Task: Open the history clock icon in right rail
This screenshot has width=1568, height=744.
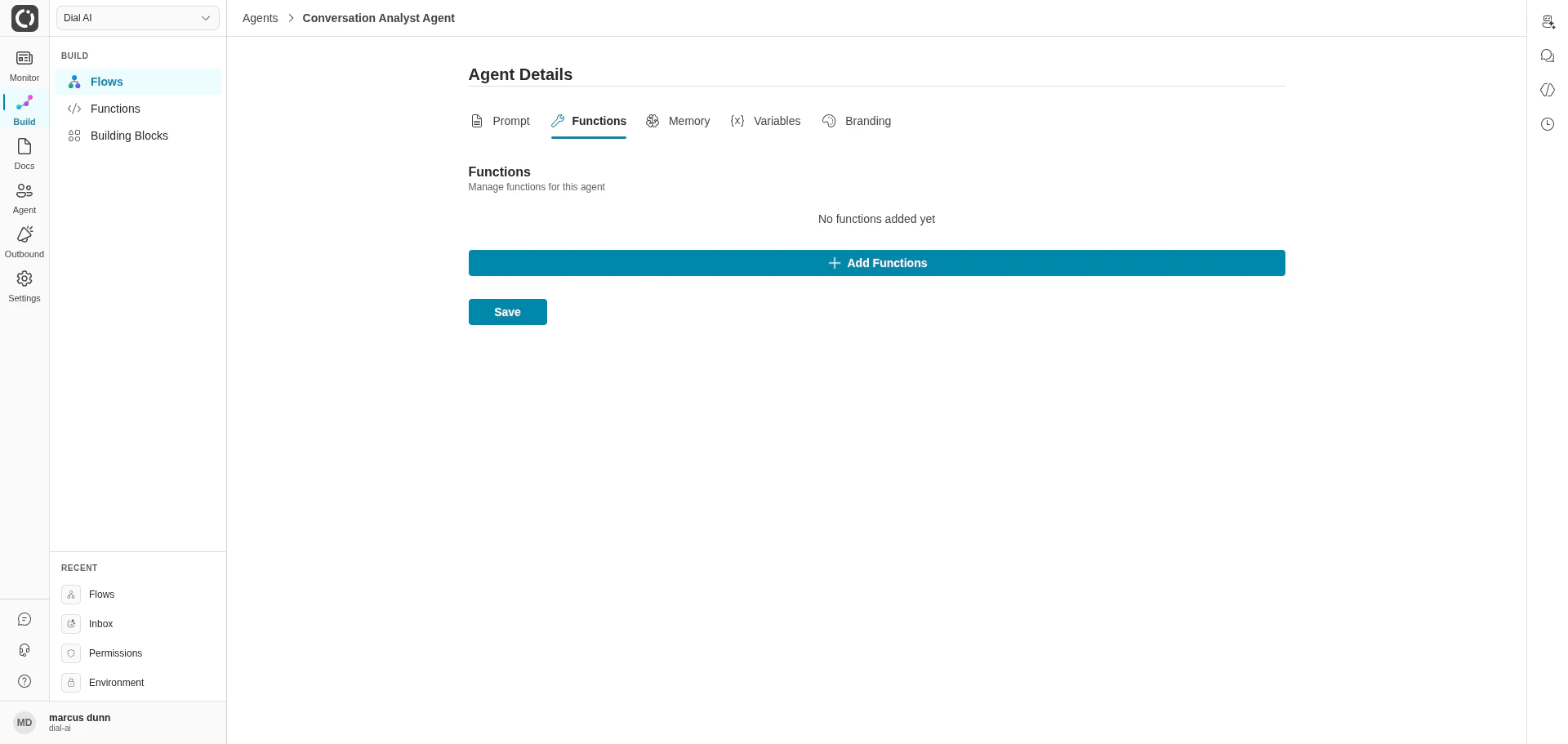Action: coord(1548,124)
